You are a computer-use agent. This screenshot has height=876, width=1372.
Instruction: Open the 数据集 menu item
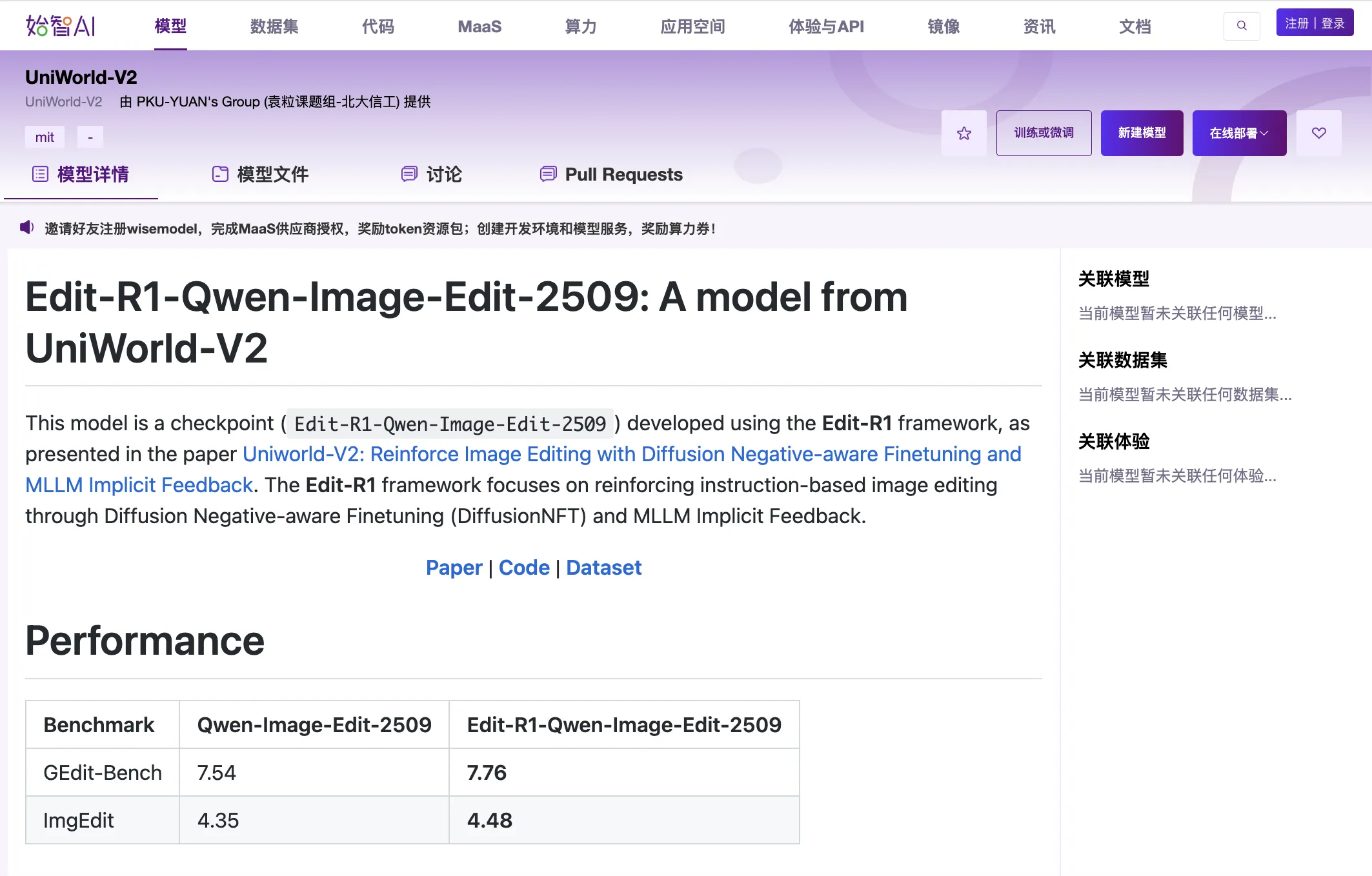(x=274, y=26)
